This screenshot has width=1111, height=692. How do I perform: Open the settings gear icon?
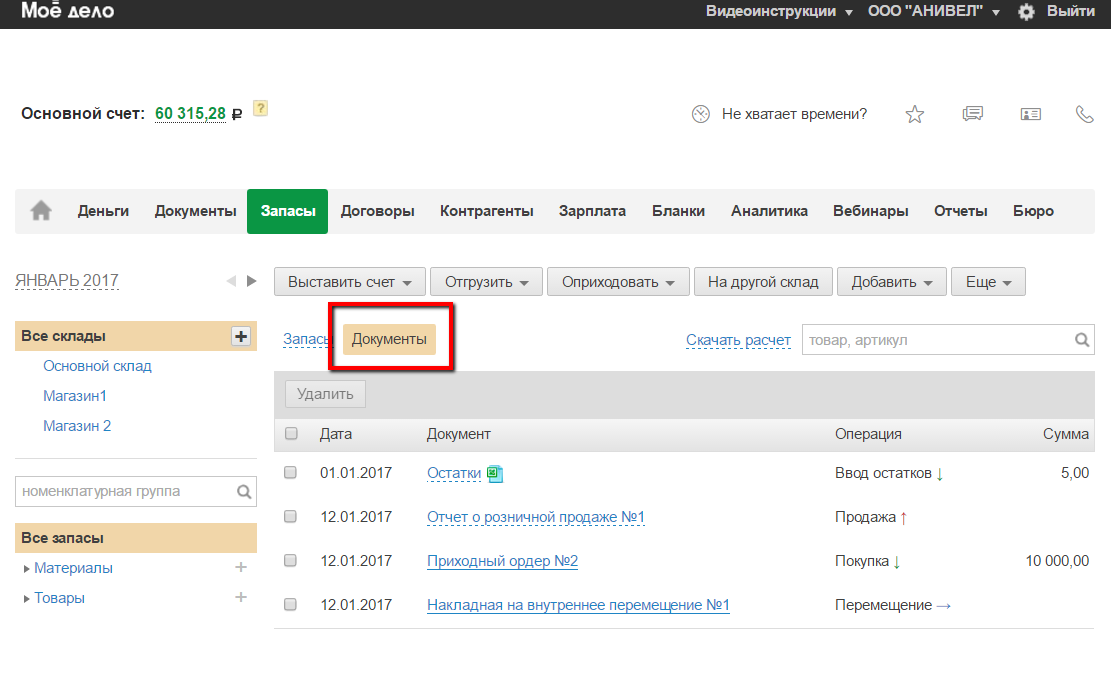1026,12
